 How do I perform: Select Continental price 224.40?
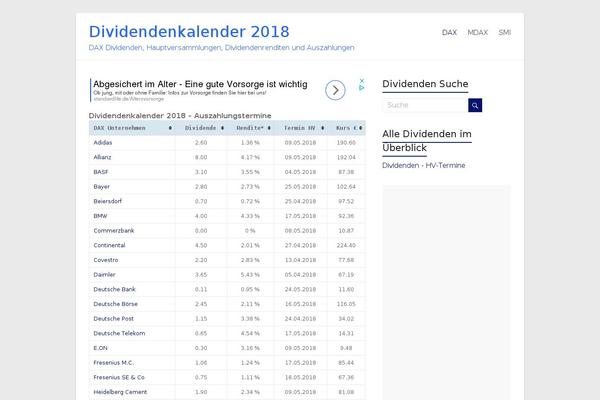point(346,245)
